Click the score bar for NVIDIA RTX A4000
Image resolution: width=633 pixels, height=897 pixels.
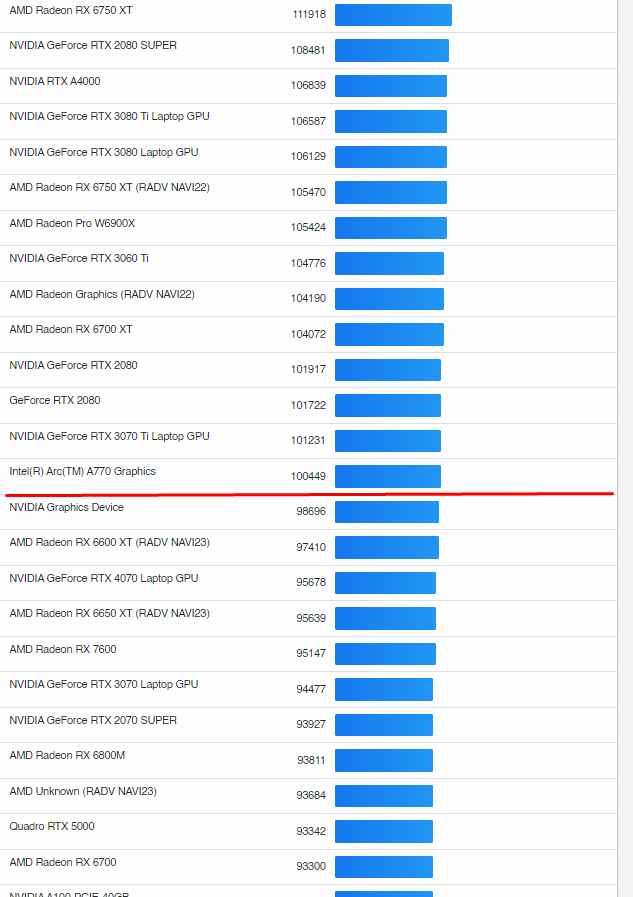[391, 86]
